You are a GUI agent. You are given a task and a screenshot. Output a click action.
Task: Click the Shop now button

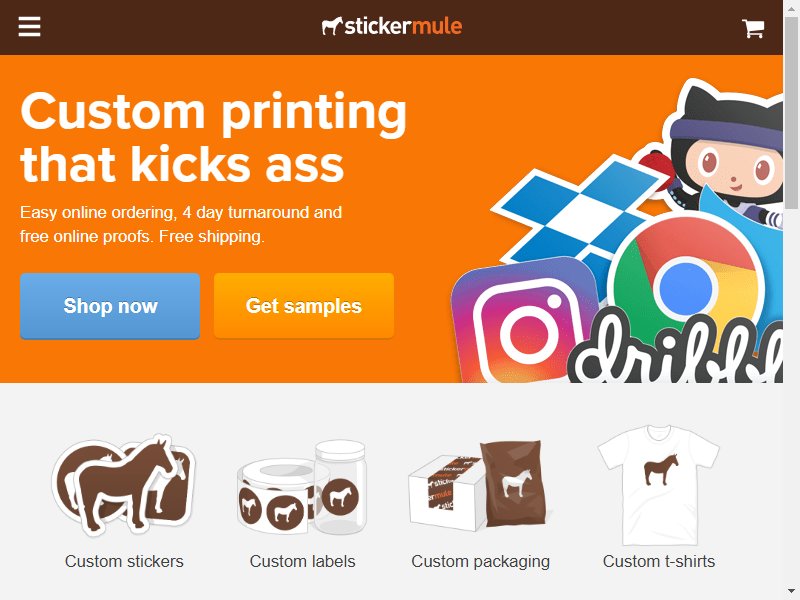pos(110,306)
